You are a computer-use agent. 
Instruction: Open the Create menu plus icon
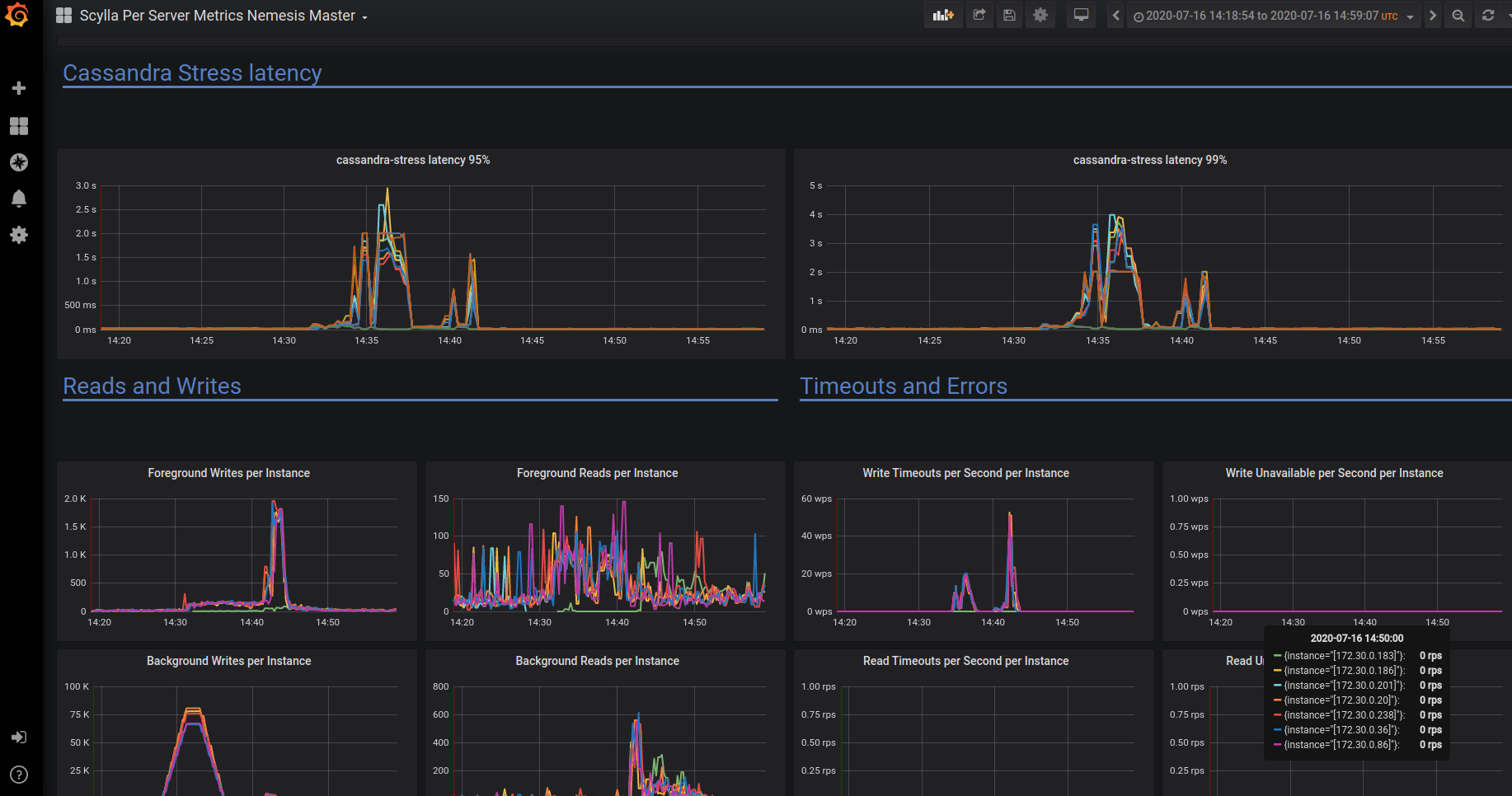coord(18,88)
